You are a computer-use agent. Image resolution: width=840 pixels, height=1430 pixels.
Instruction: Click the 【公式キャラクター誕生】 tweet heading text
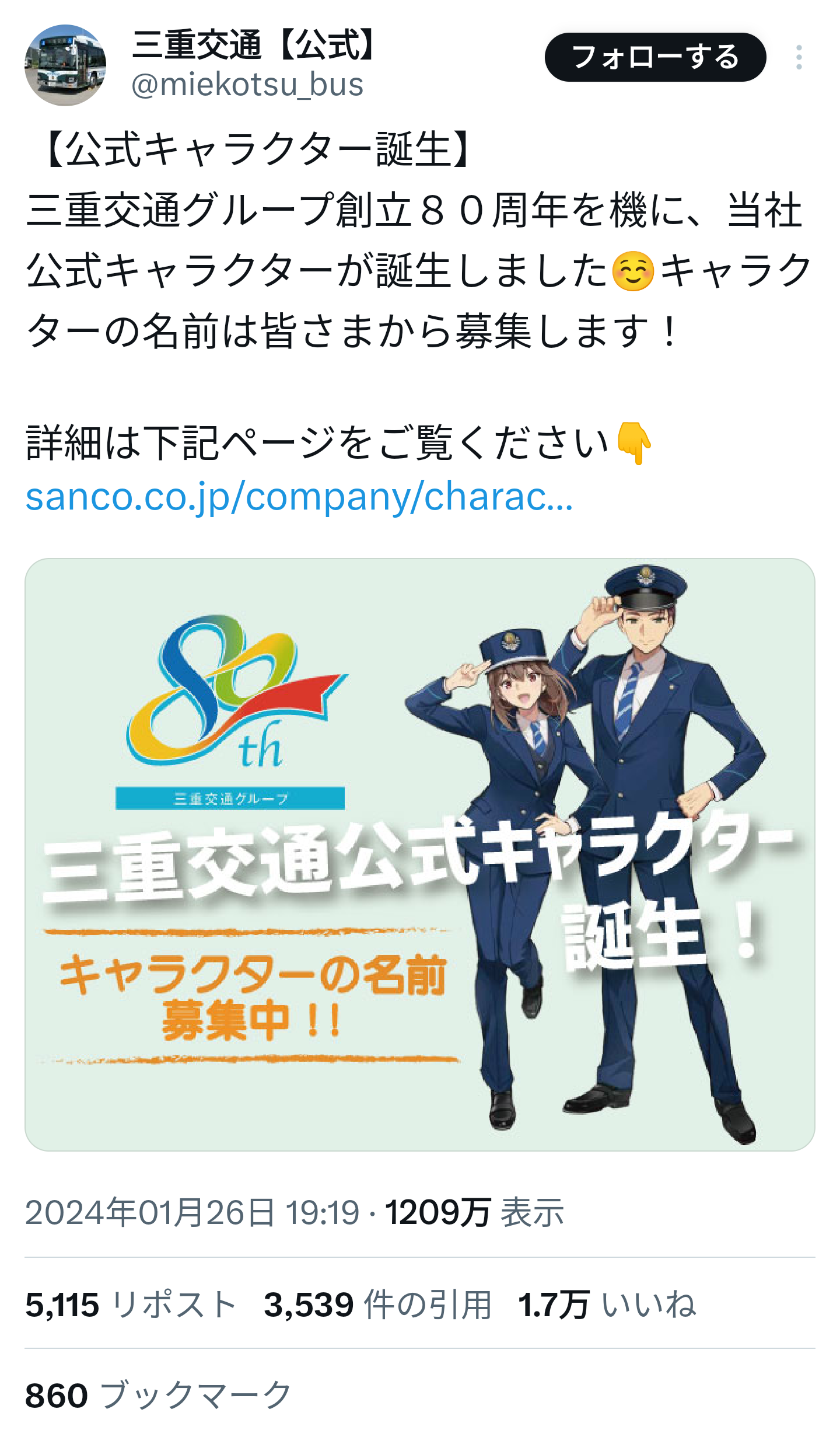click(x=257, y=150)
